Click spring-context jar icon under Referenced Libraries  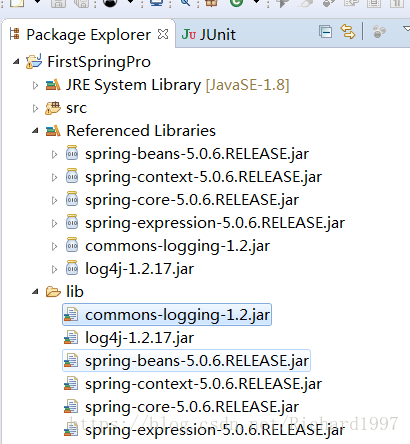click(x=72, y=176)
